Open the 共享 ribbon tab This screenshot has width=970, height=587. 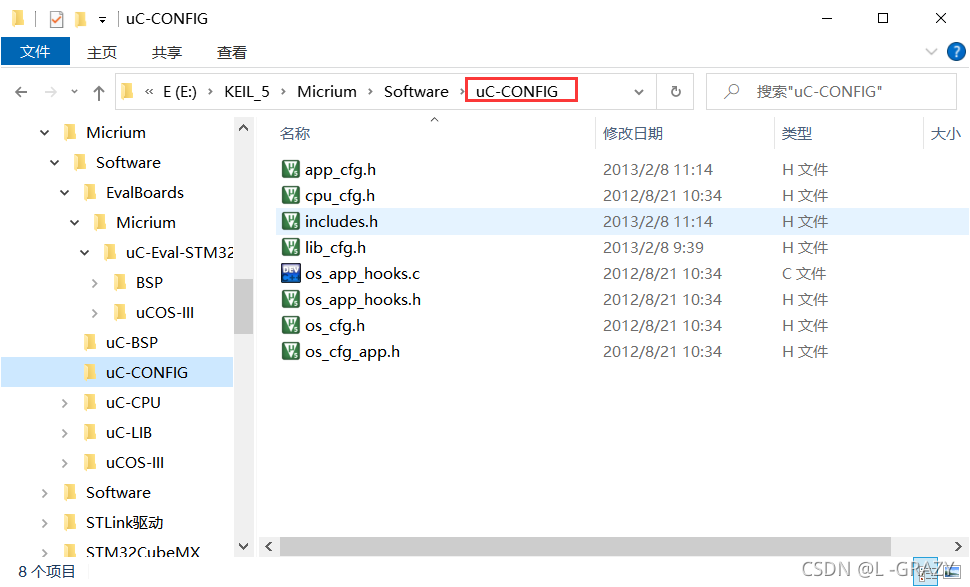(167, 53)
